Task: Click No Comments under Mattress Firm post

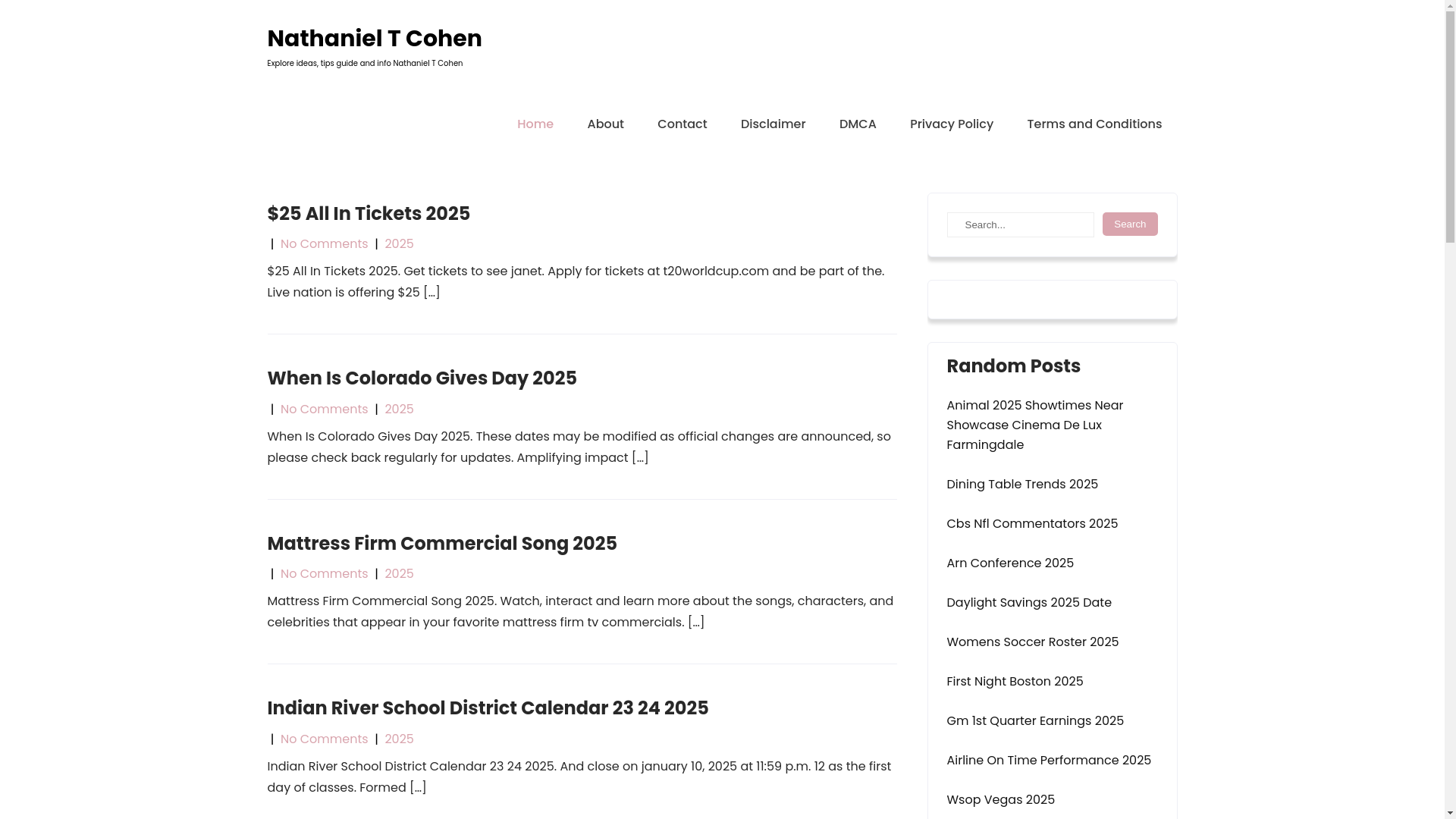Action: [x=324, y=574]
